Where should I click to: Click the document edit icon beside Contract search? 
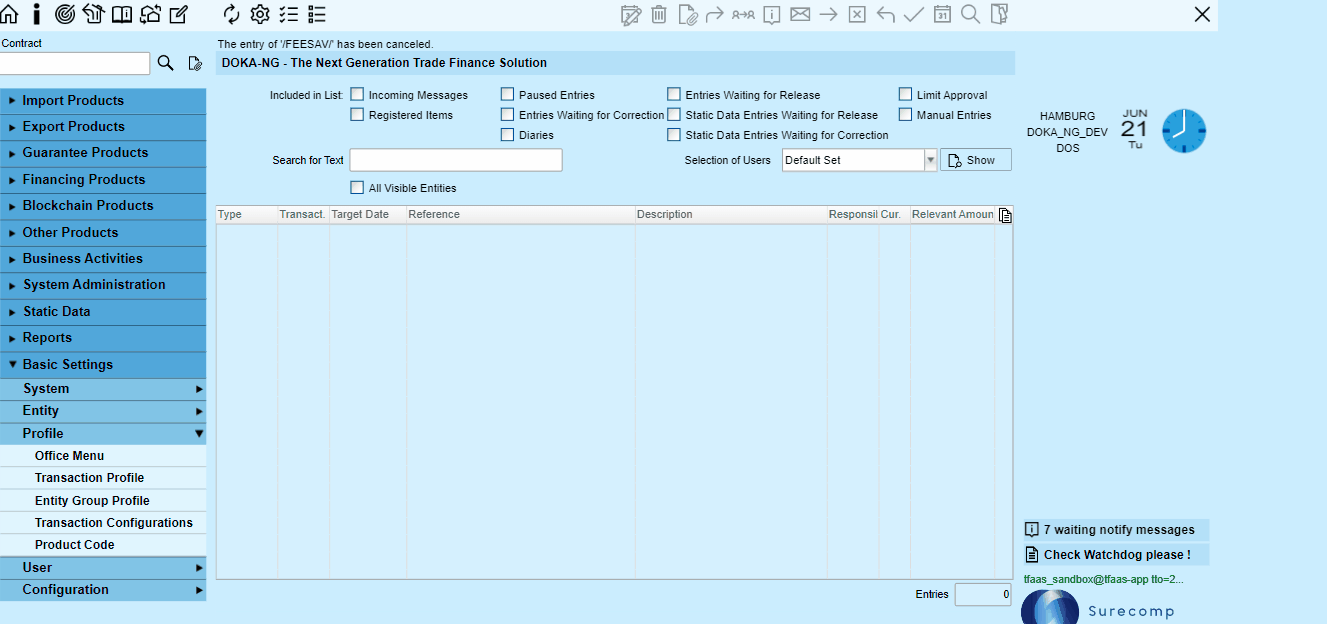point(195,63)
